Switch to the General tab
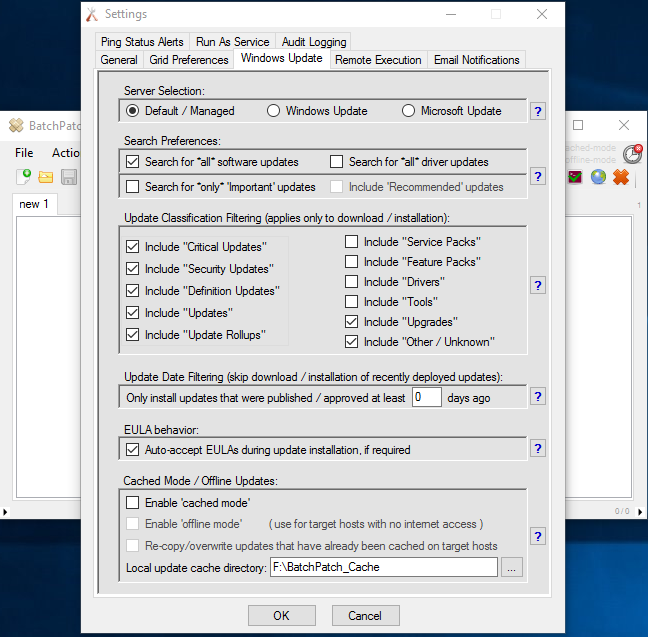Screen dimensions: 648x637 point(119,60)
